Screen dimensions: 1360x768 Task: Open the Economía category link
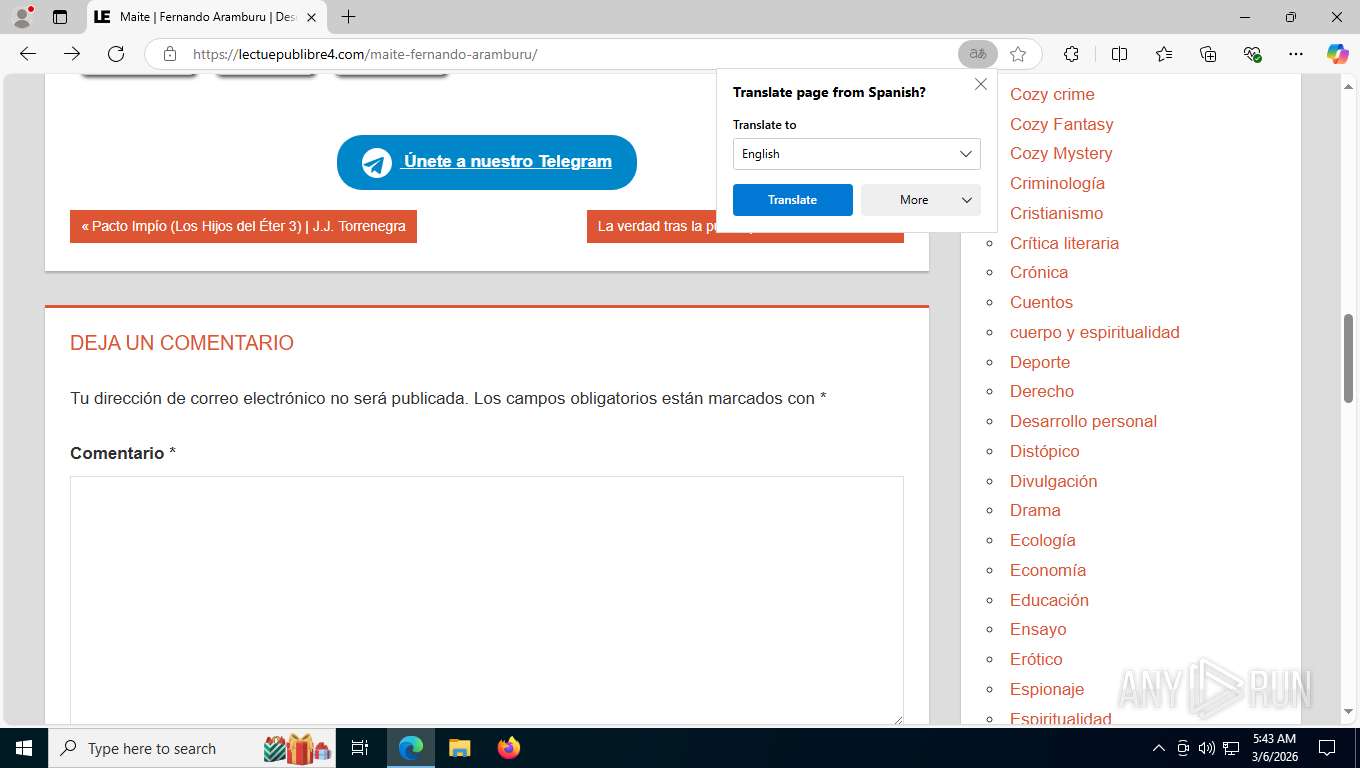click(x=1048, y=570)
